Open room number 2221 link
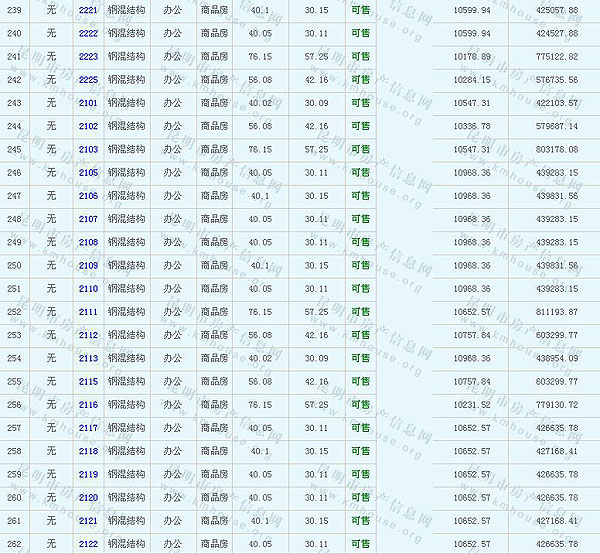The image size is (600, 554). [88, 10]
